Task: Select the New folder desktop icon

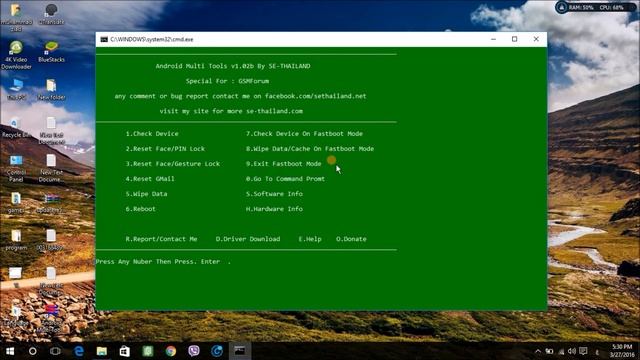Action: tap(51, 89)
